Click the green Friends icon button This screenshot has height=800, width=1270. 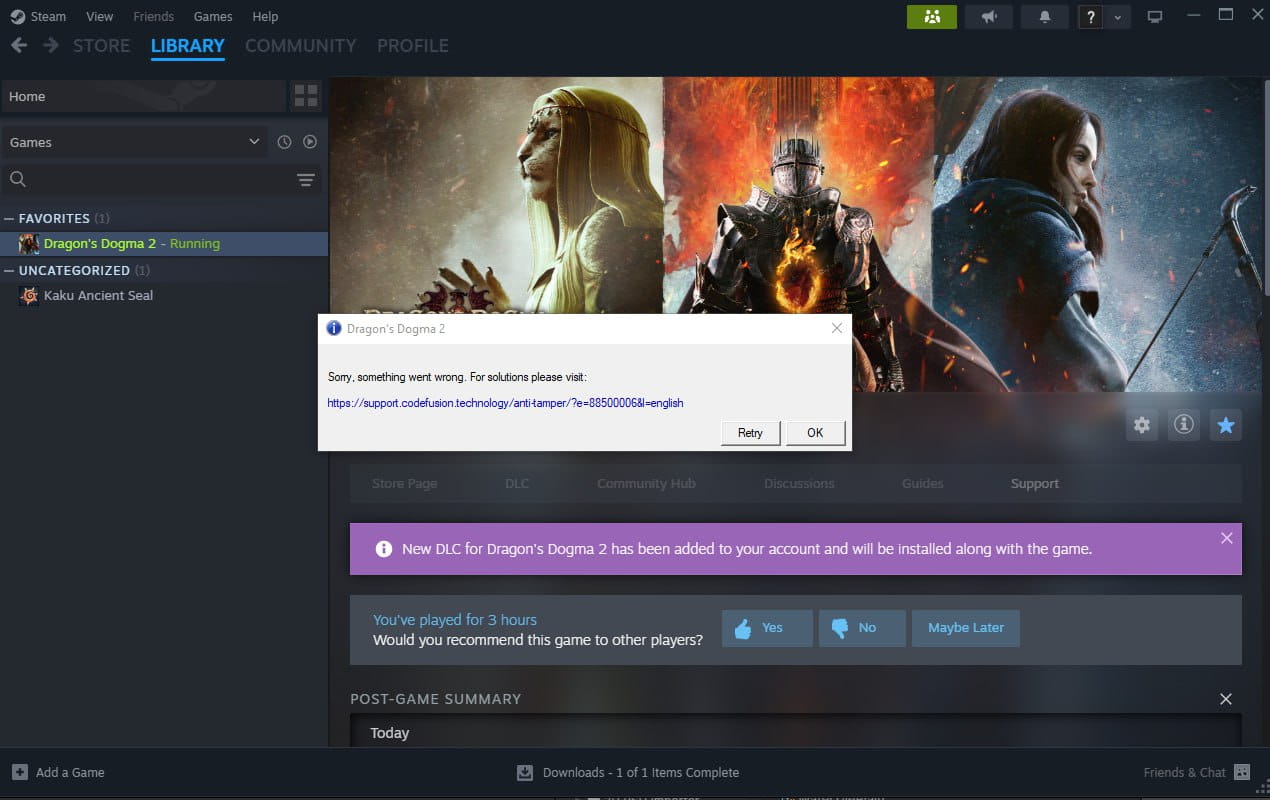tap(931, 17)
